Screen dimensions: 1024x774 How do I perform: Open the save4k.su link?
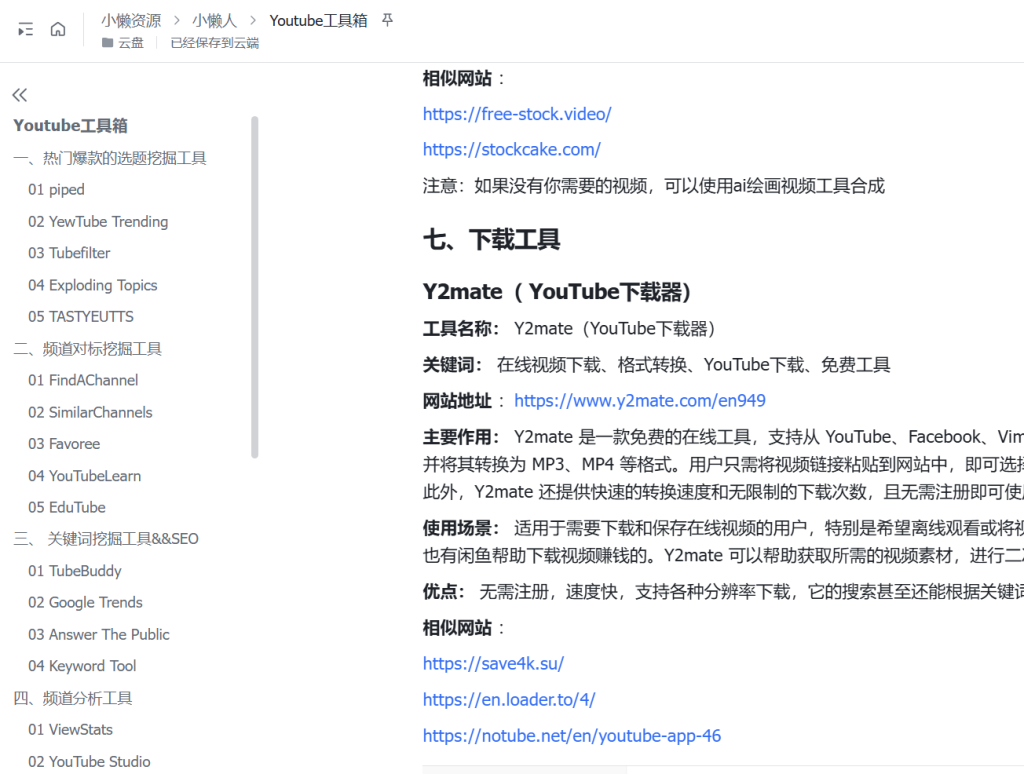tap(493, 664)
